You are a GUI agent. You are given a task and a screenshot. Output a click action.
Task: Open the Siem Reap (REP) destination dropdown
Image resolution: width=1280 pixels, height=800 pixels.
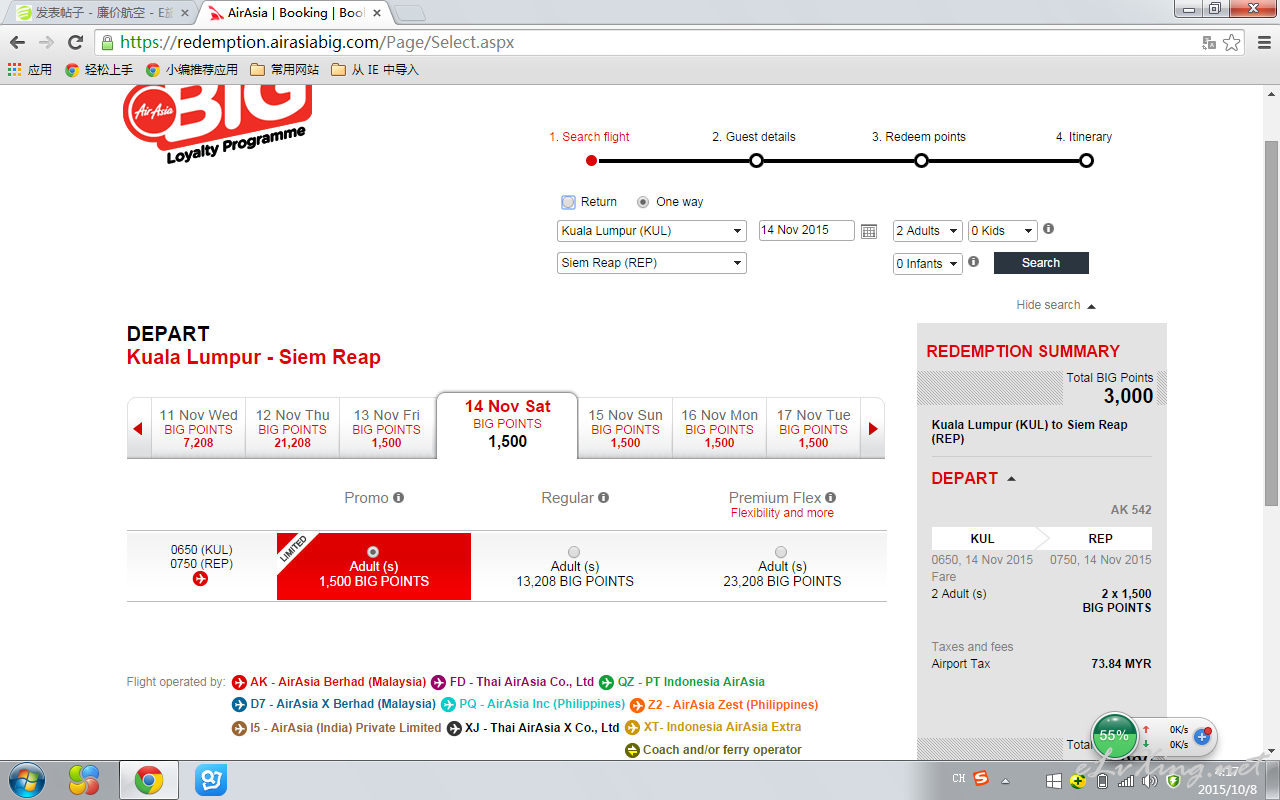652,263
